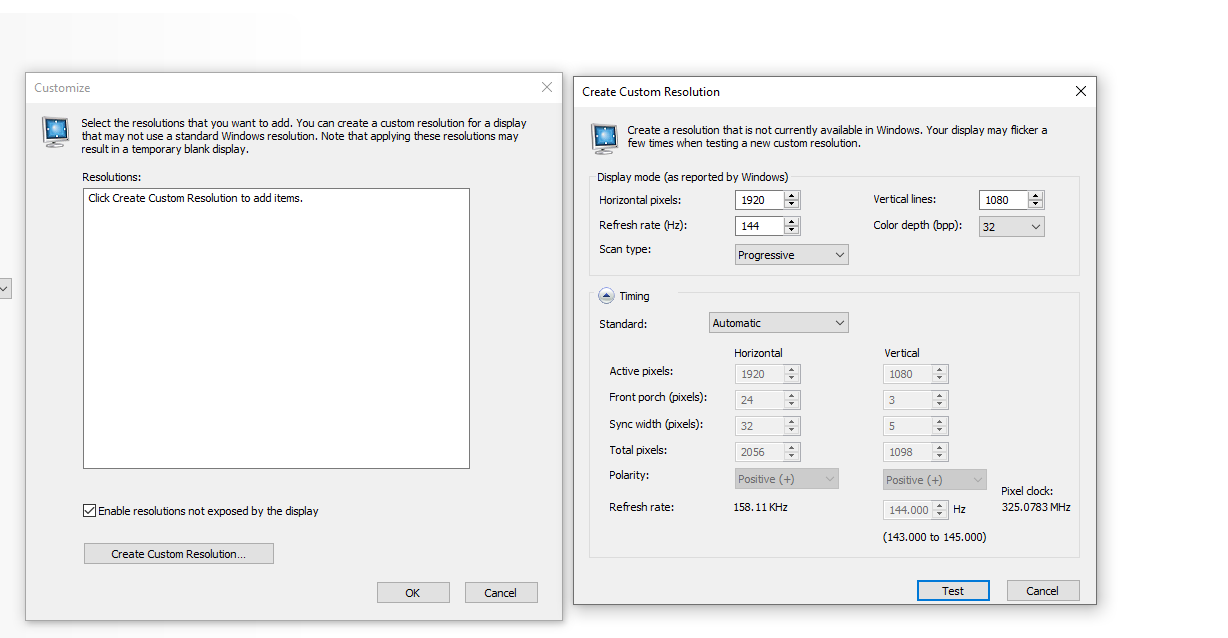Screen dimensions: 1228x638
Task: Increase Horizontal pixels with its up arrow
Action: pyautogui.click(x=793, y=196)
